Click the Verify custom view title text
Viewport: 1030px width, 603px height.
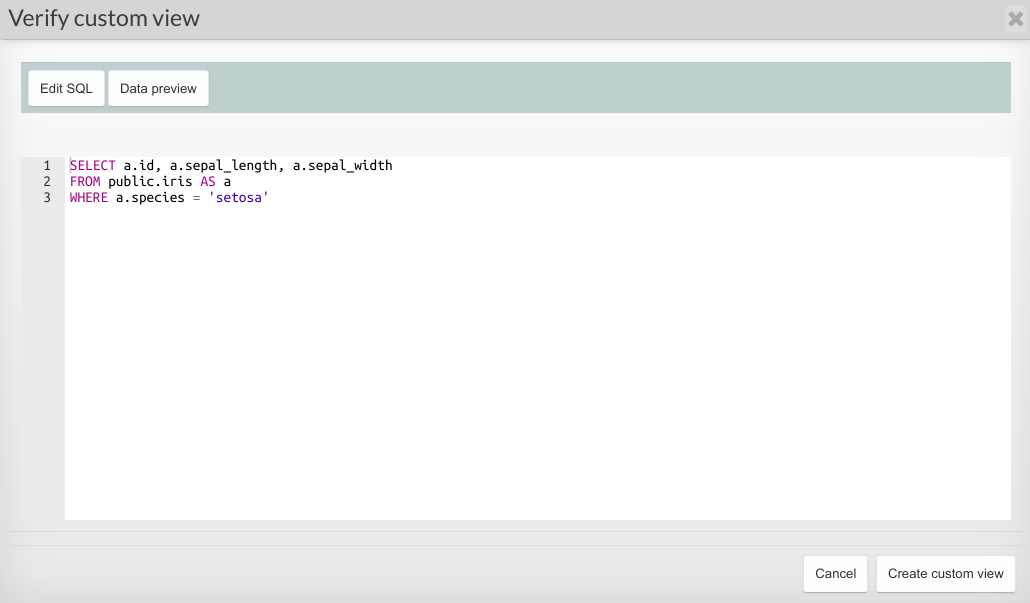pos(104,18)
